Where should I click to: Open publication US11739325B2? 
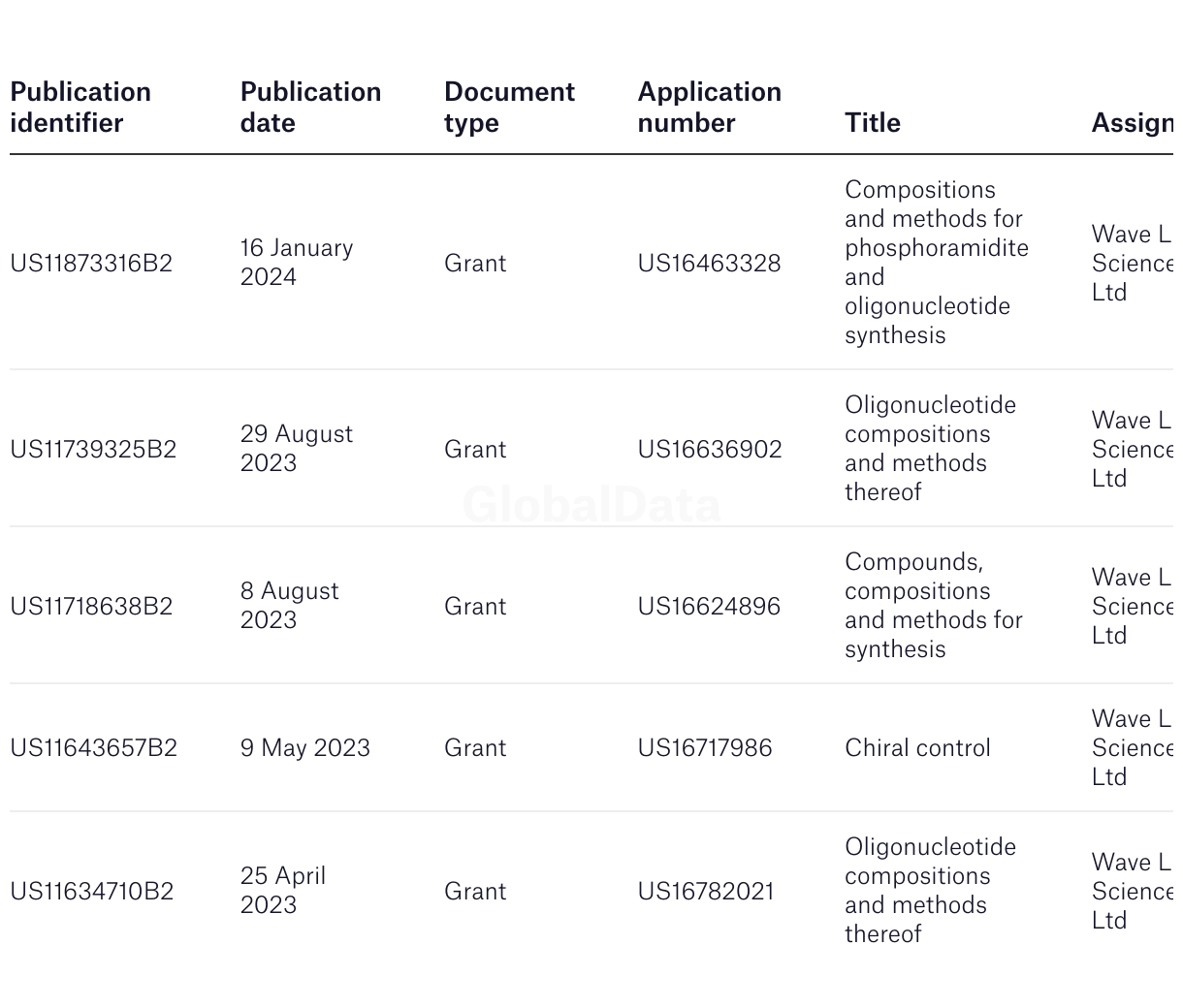point(93,450)
